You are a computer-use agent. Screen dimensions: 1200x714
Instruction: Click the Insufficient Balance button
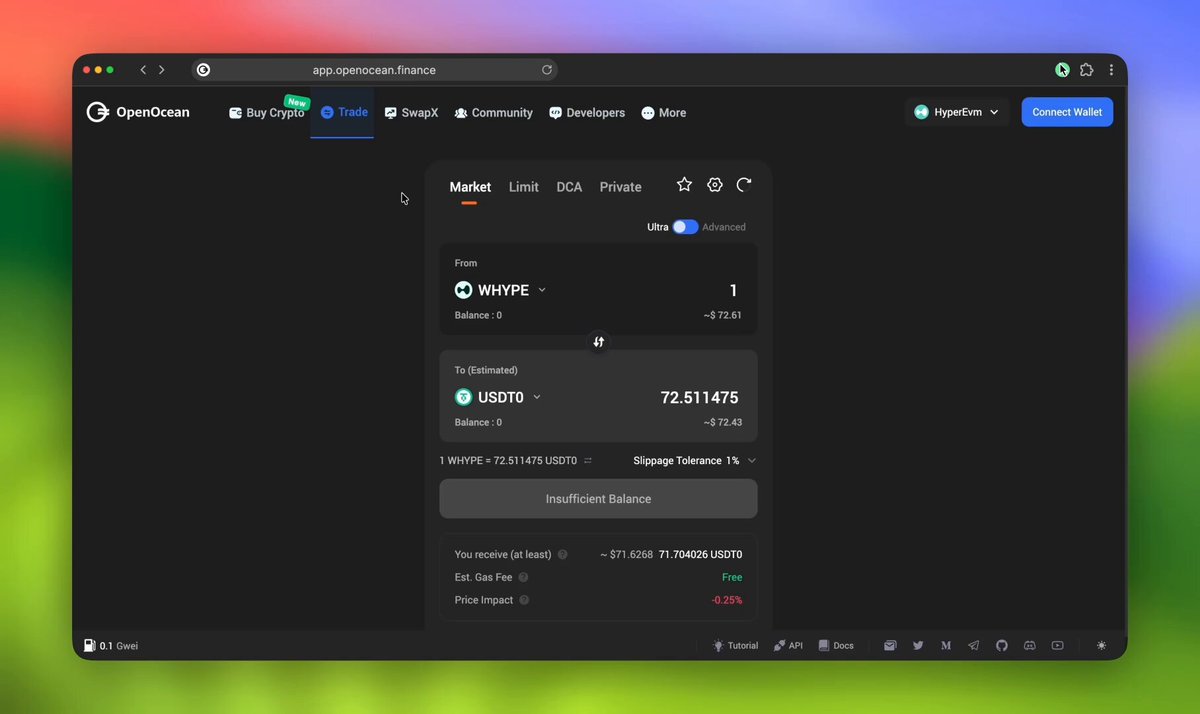598,499
